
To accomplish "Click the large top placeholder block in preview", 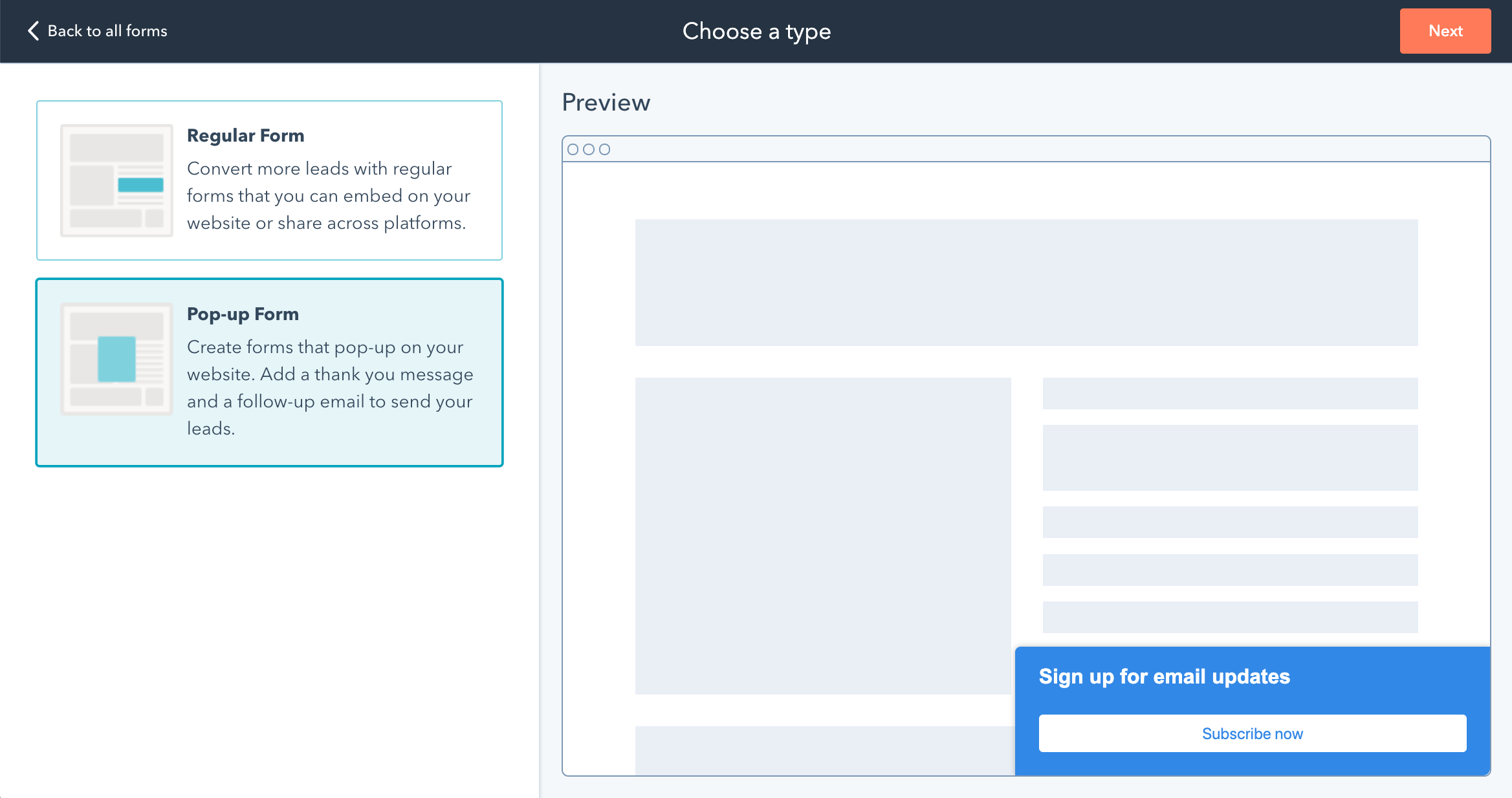I will tap(1026, 282).
